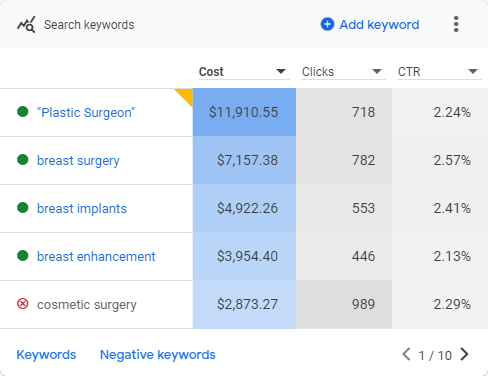Open the three-dot more options menu
The image size is (488, 376).
[x=456, y=24]
